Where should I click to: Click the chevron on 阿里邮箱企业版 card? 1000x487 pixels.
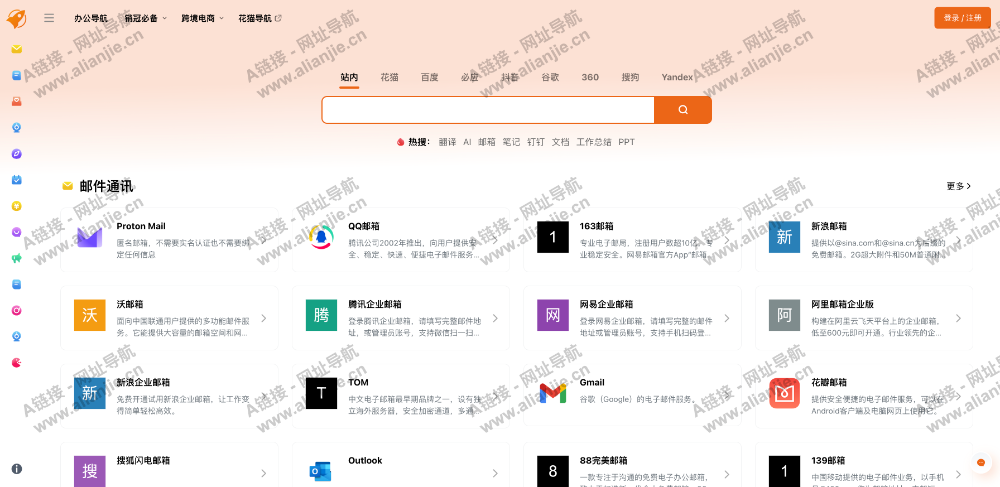pos(958,318)
